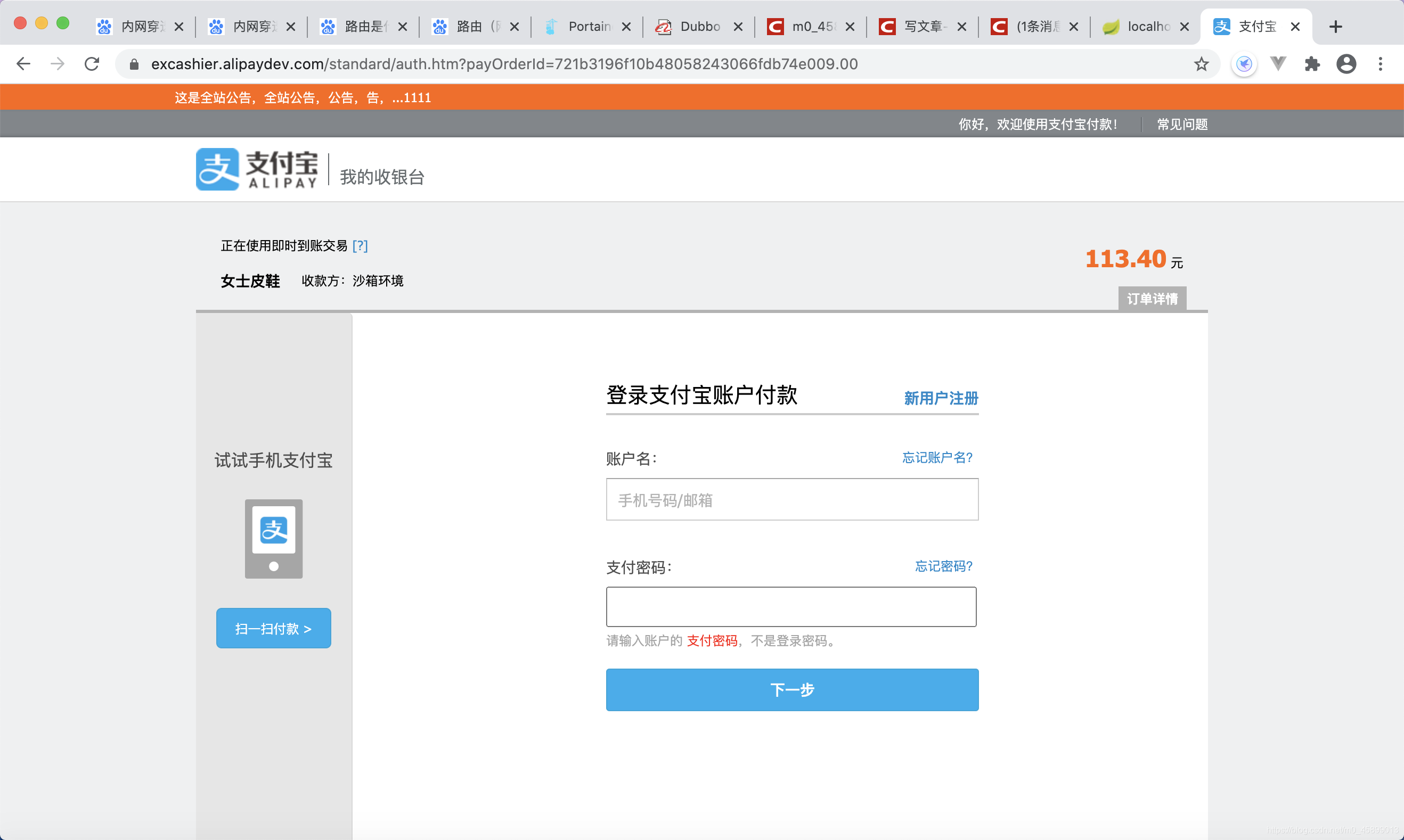Click the 新用户注册 link

[x=941, y=398]
